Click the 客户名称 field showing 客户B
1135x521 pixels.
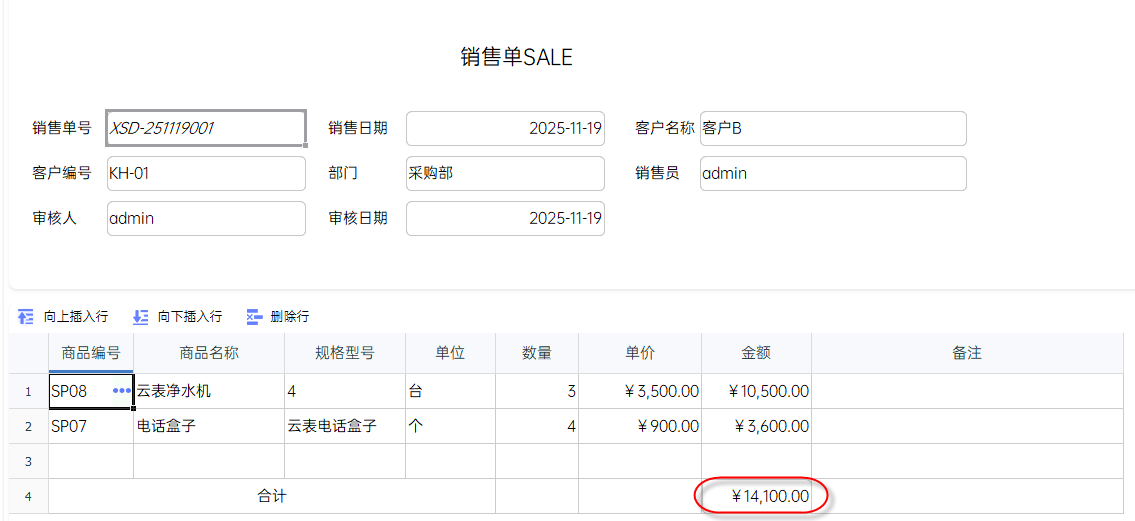click(x=833, y=128)
